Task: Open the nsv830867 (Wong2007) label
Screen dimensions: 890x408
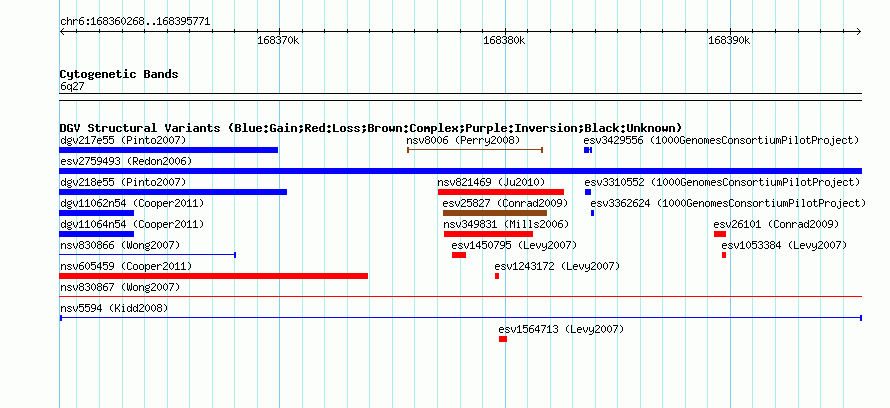Action: click(120, 287)
